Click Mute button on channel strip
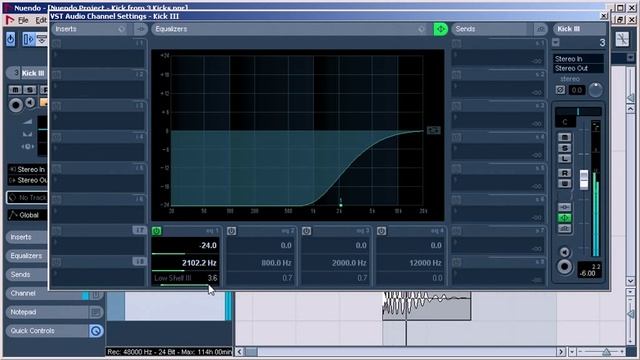This screenshot has width=640, height=360. click(x=564, y=137)
